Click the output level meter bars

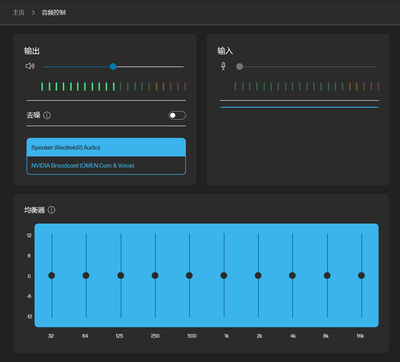click(113, 87)
